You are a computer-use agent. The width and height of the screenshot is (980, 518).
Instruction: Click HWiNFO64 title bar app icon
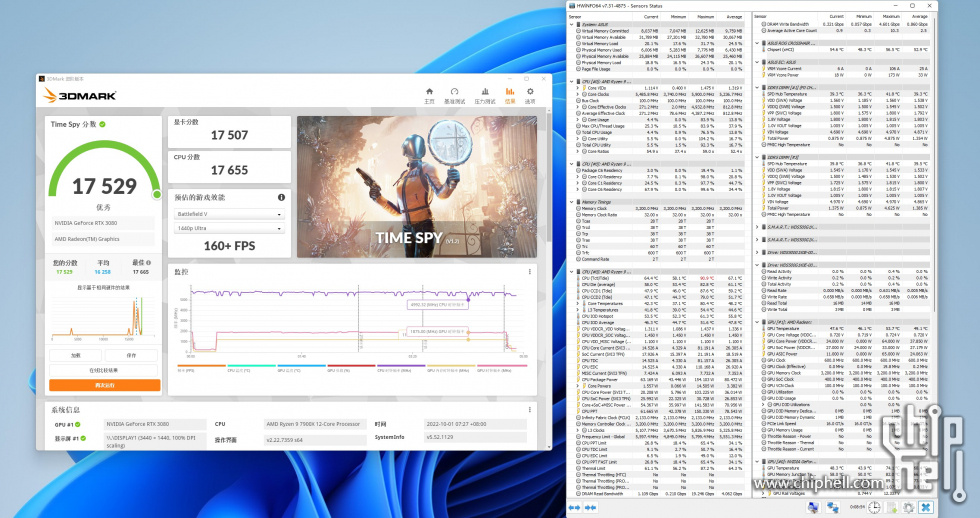[571, 6]
